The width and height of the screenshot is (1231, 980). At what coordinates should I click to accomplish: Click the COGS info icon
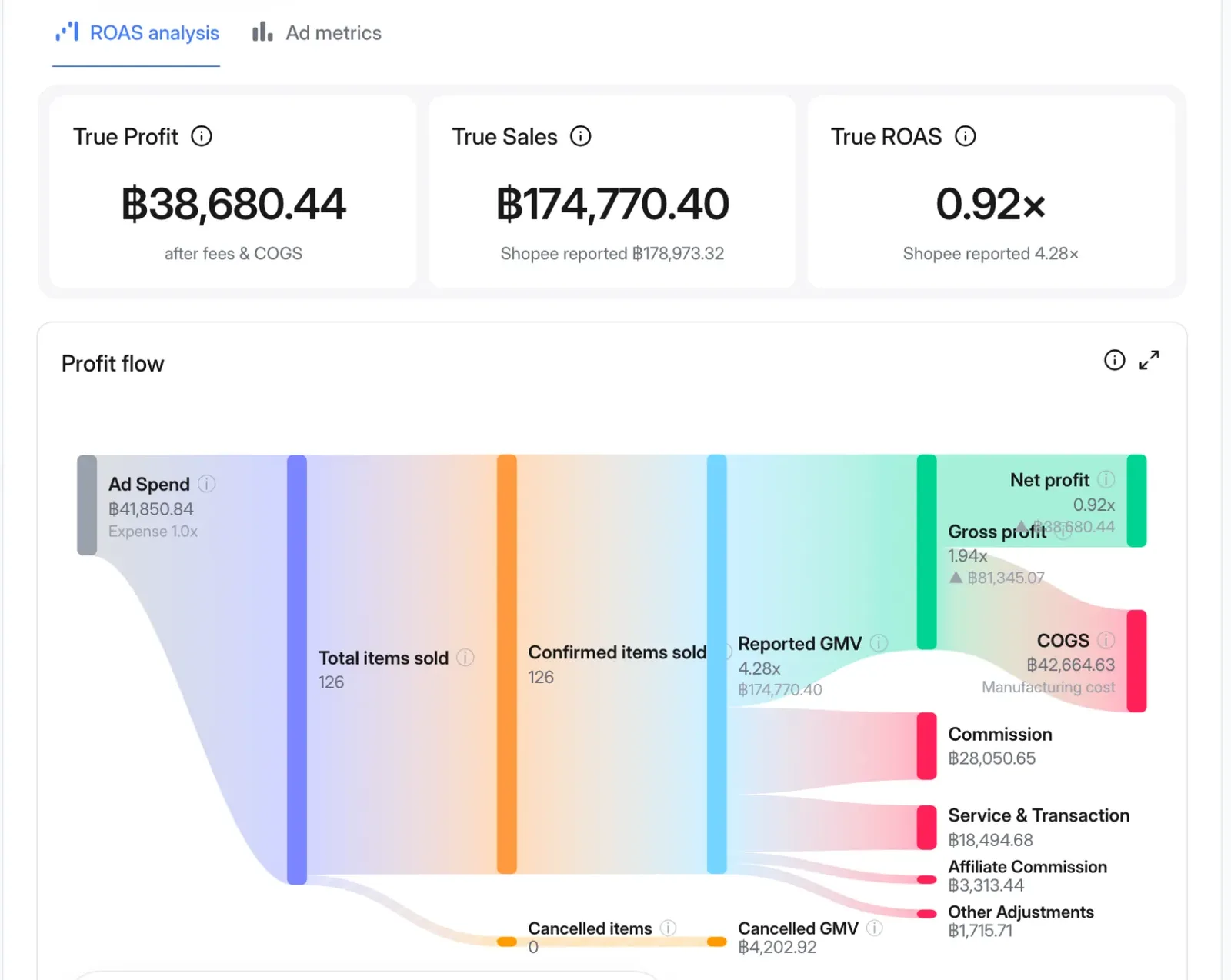coord(1106,640)
